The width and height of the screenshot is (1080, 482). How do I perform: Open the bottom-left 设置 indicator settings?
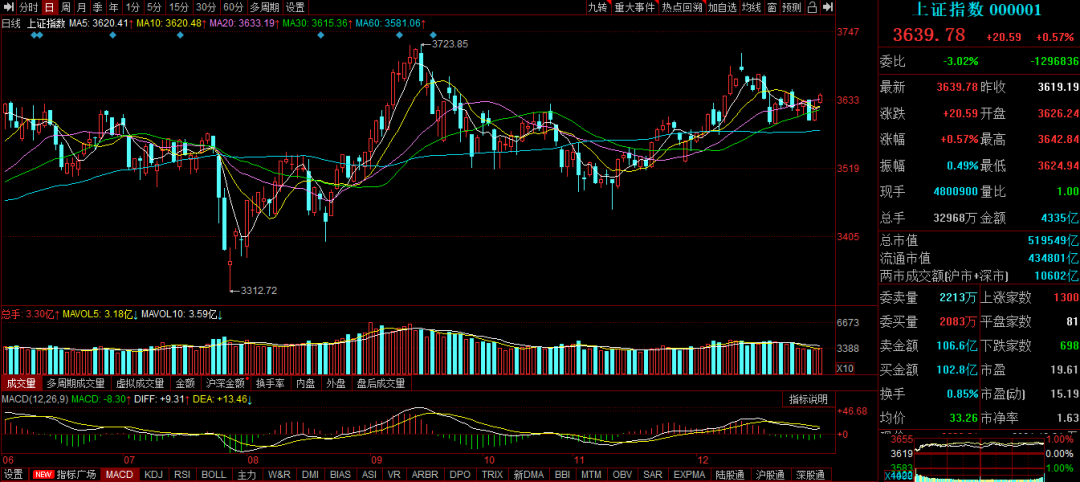coord(14,474)
